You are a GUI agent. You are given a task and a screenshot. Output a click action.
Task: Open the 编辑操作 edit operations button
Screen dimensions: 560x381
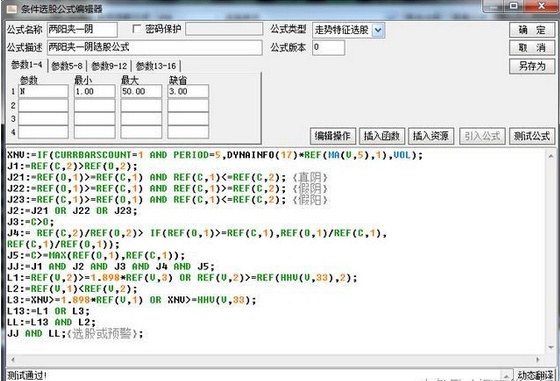coord(332,136)
